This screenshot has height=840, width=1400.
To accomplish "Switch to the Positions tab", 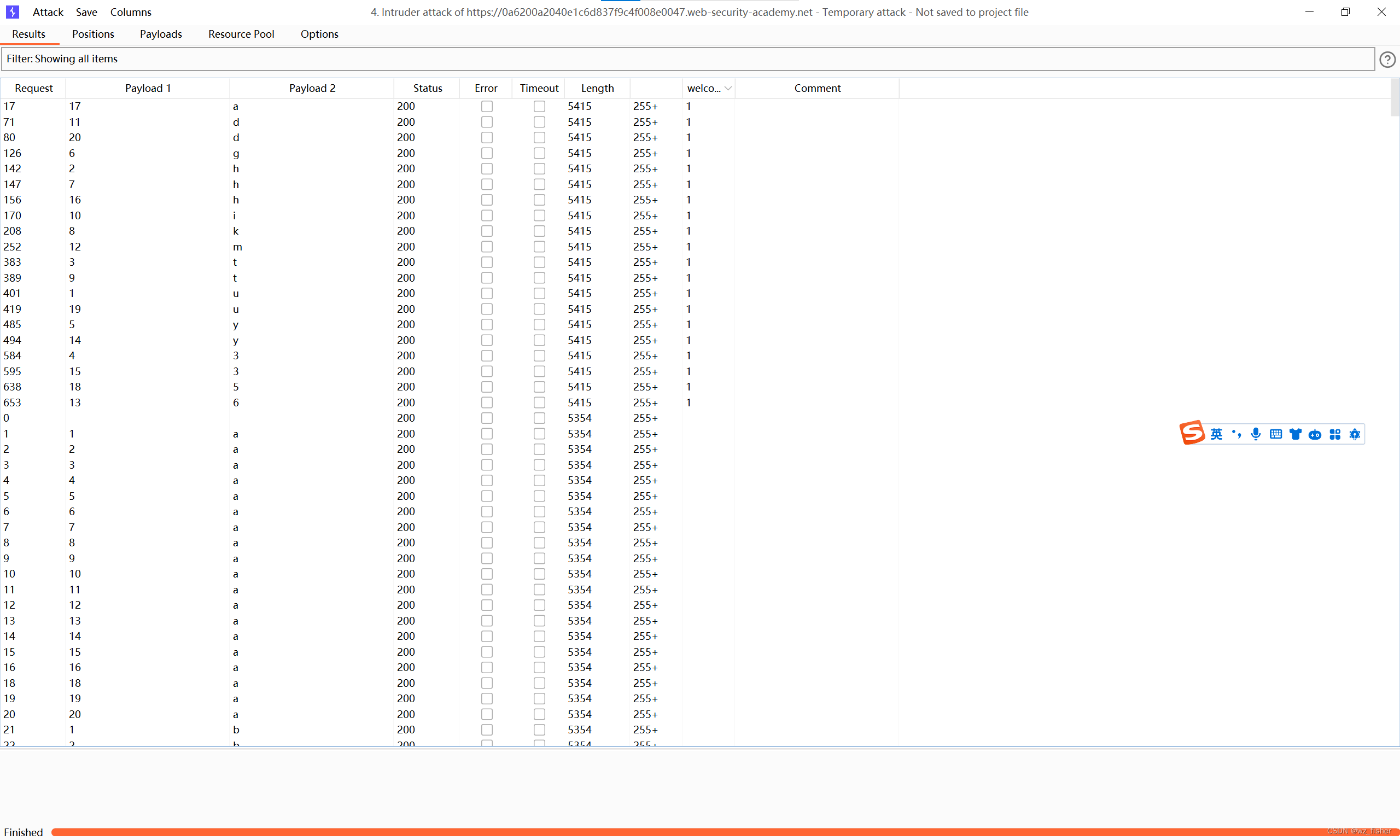I will pos(93,34).
